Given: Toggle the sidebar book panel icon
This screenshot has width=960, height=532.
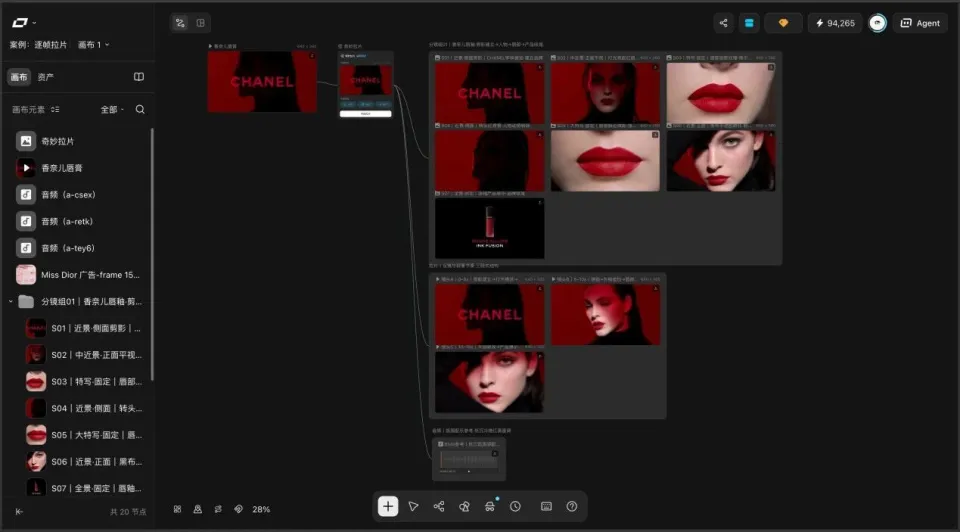Looking at the screenshot, I should pos(139,77).
